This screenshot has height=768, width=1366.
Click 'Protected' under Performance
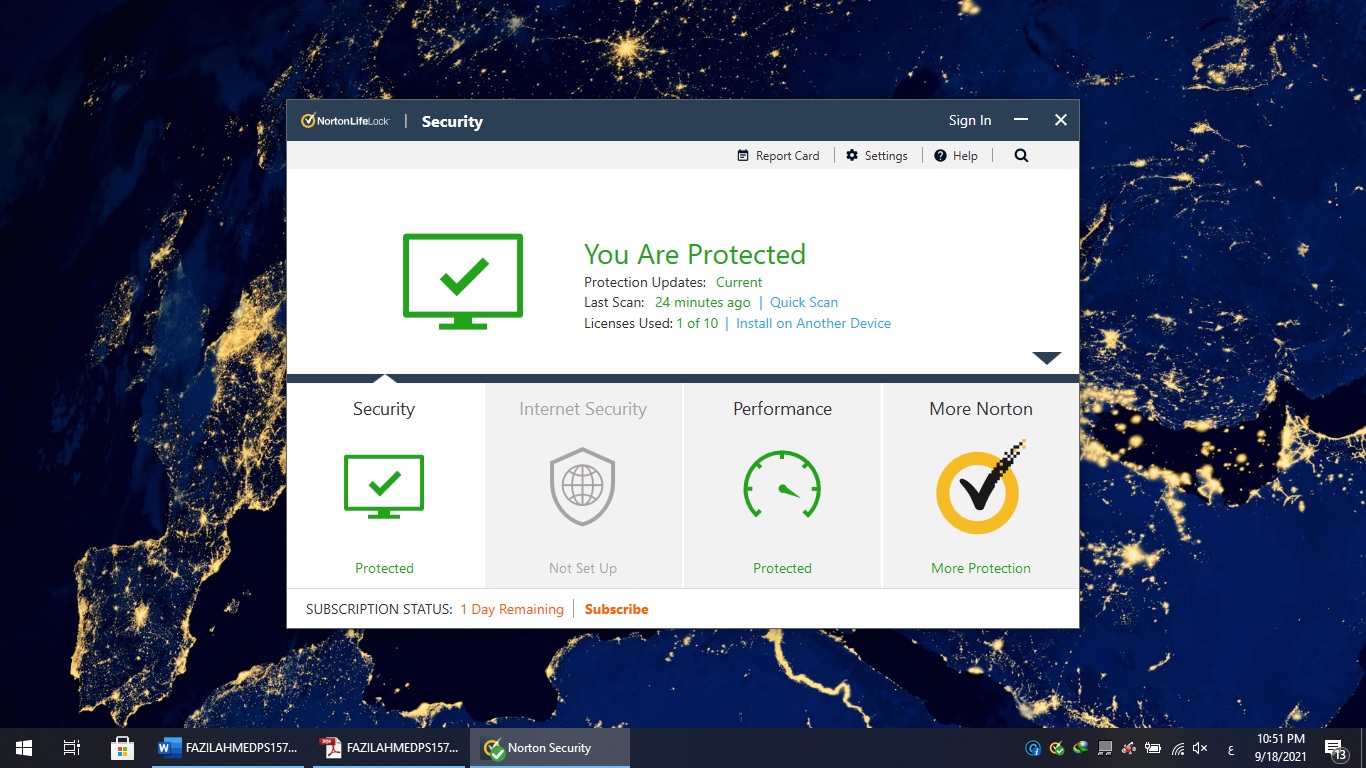782,568
